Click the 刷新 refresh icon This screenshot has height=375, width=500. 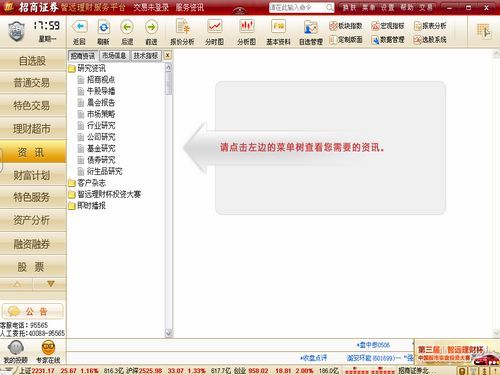point(103,27)
